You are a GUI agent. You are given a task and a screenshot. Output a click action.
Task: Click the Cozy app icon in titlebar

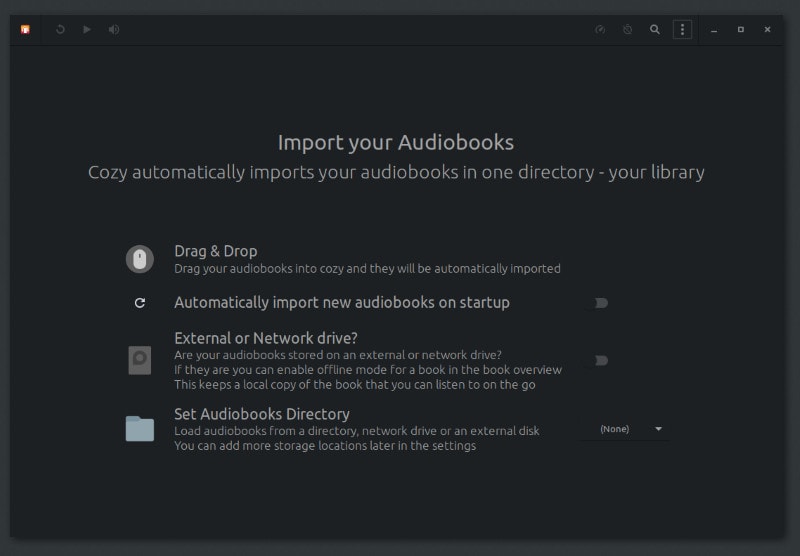click(25, 30)
